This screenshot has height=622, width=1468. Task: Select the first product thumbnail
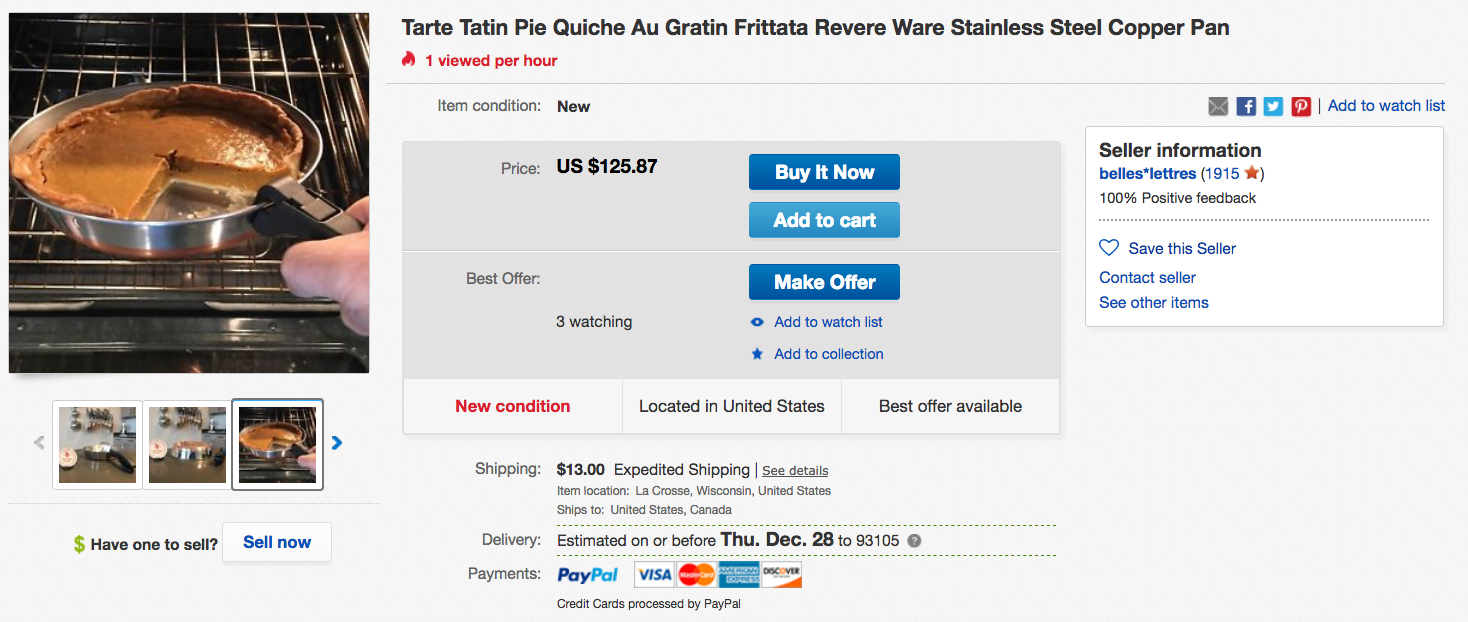(x=97, y=445)
